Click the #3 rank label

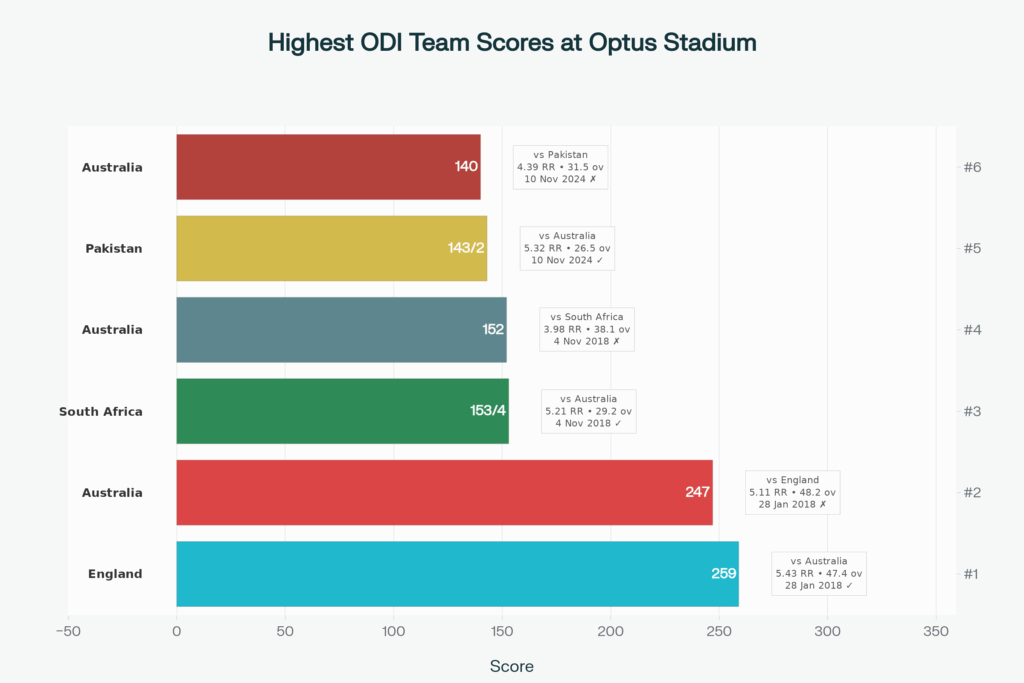971,411
